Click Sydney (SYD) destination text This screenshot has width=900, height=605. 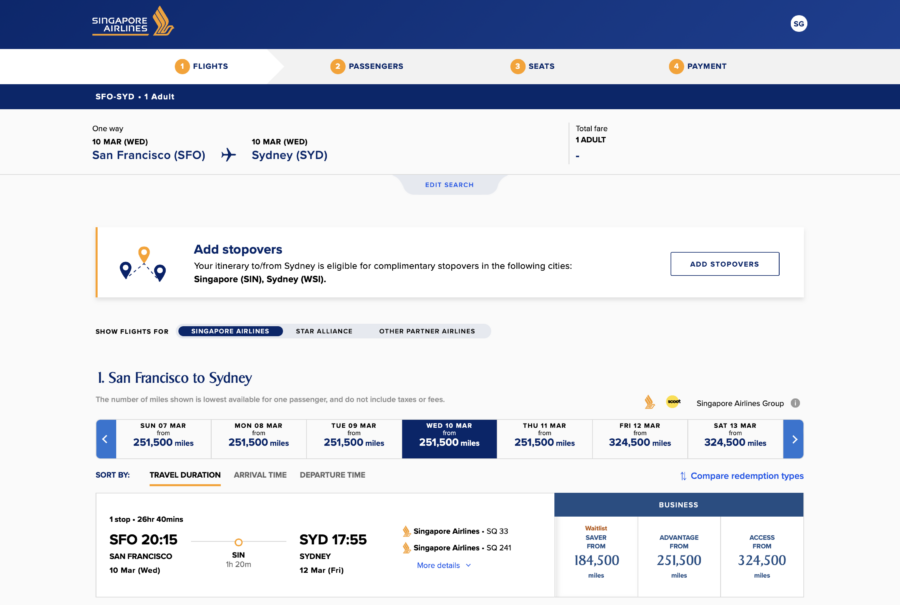(x=289, y=155)
